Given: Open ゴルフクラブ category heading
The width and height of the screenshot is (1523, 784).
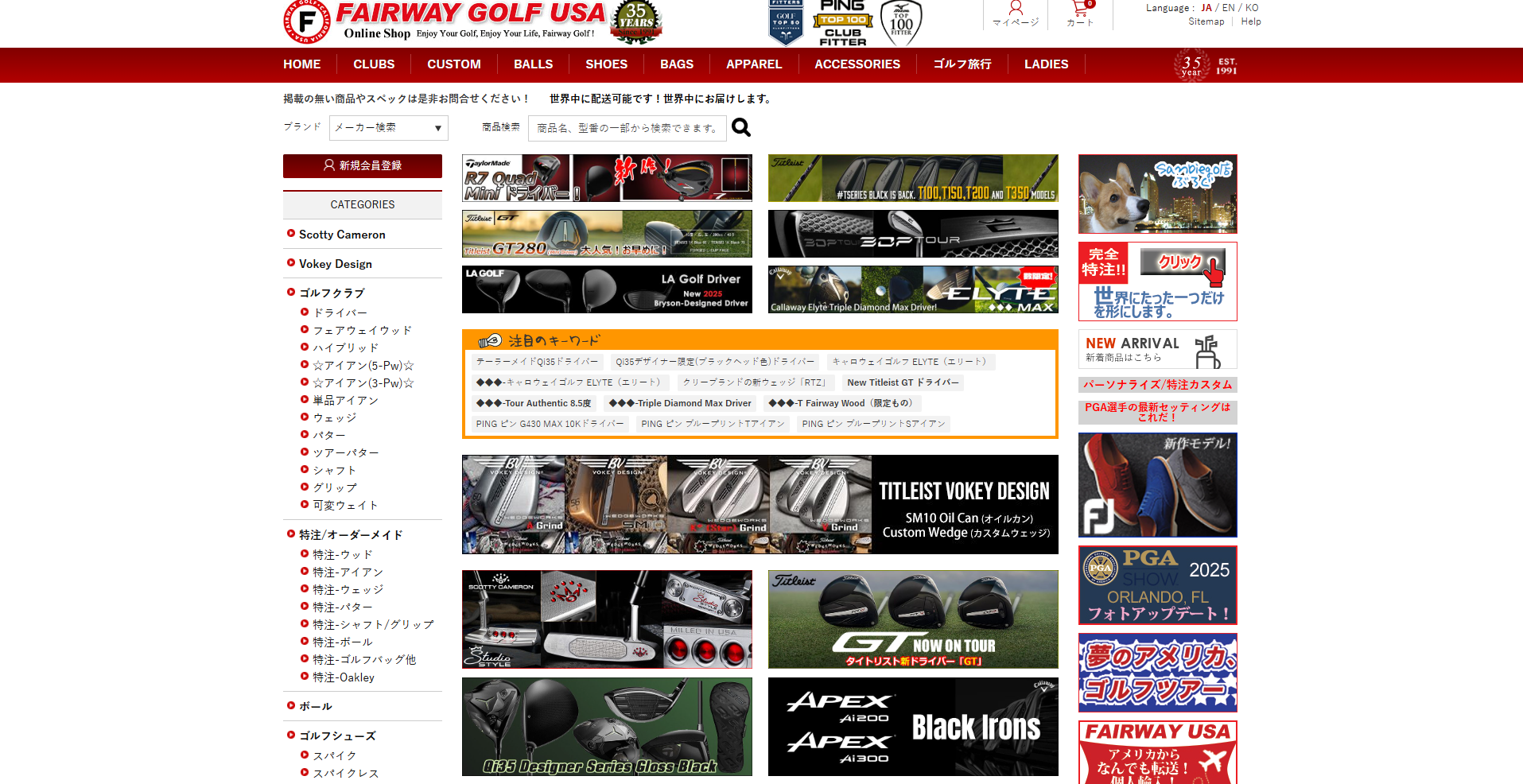Looking at the screenshot, I should click(331, 293).
